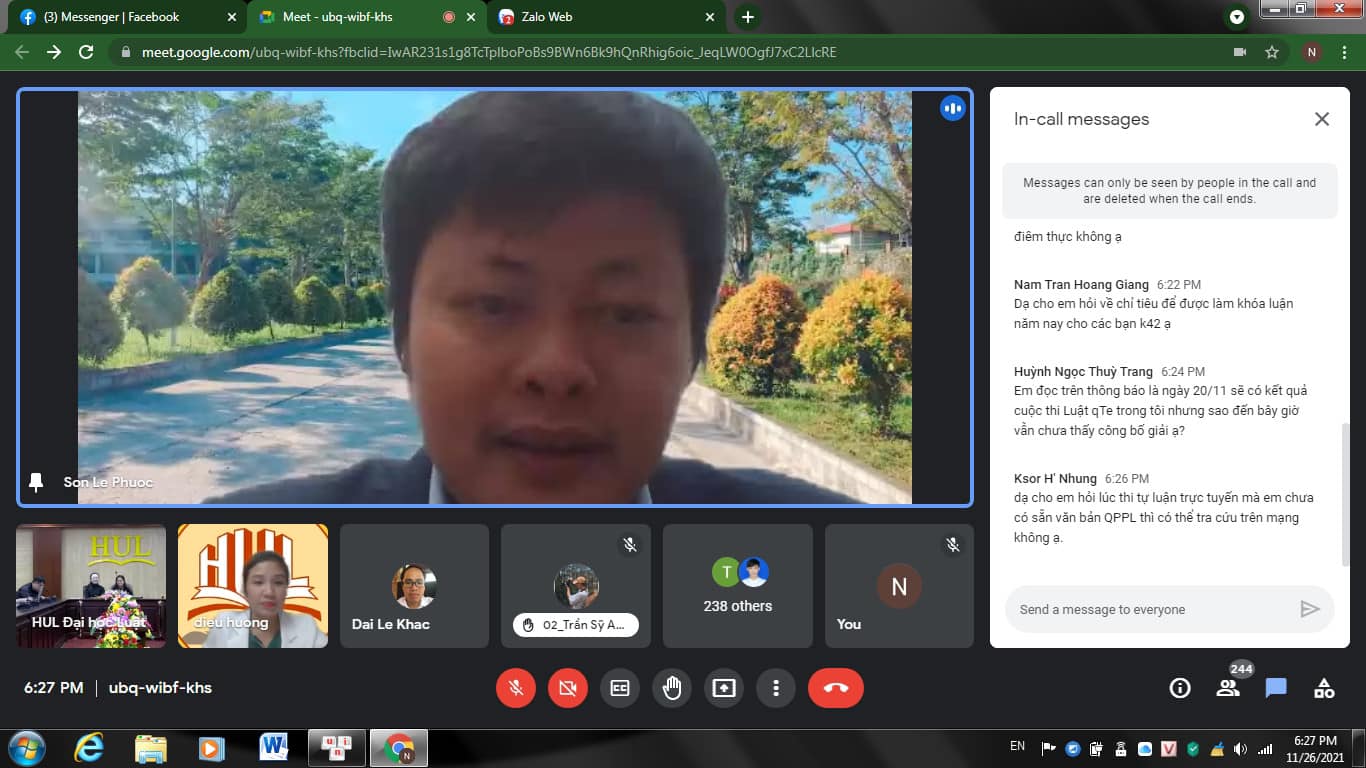The width and height of the screenshot is (1366, 768).
Task: Toggle the chat panel icon
Action: (x=1276, y=688)
